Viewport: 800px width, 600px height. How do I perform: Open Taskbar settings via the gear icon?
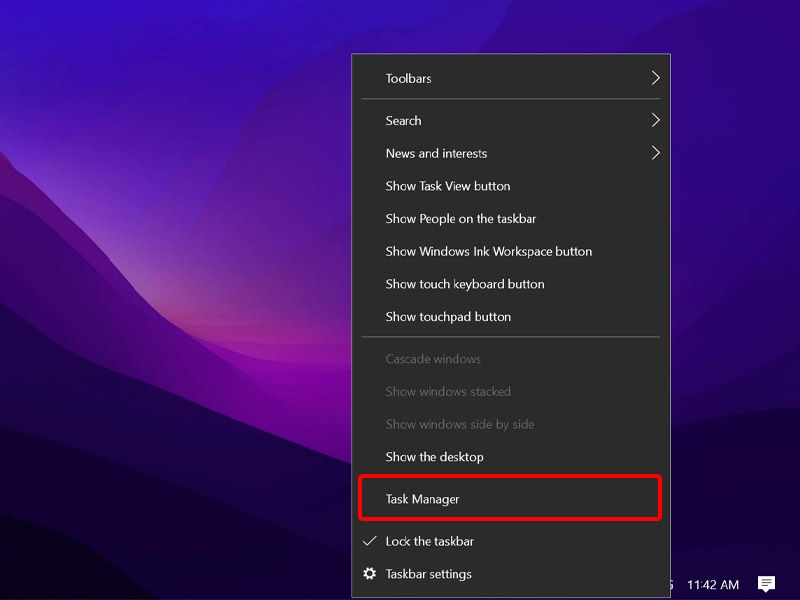coord(370,573)
